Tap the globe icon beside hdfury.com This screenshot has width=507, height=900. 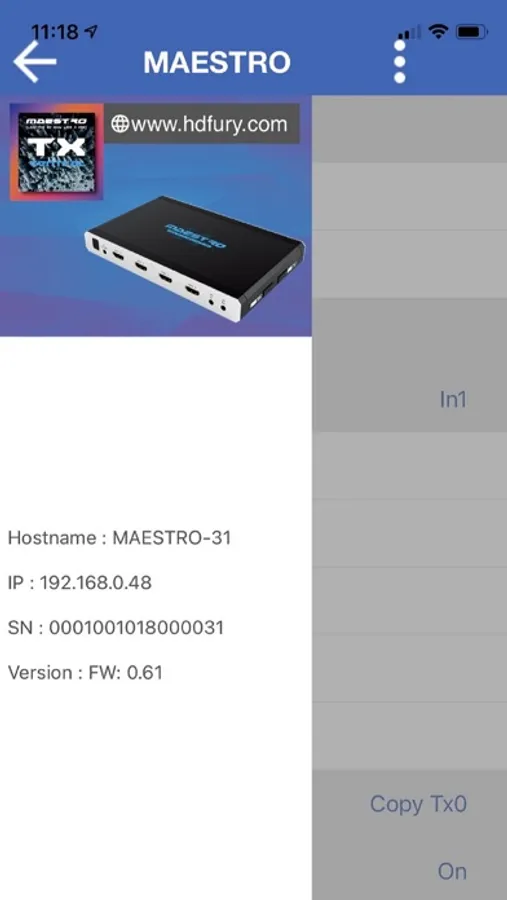[x=119, y=124]
